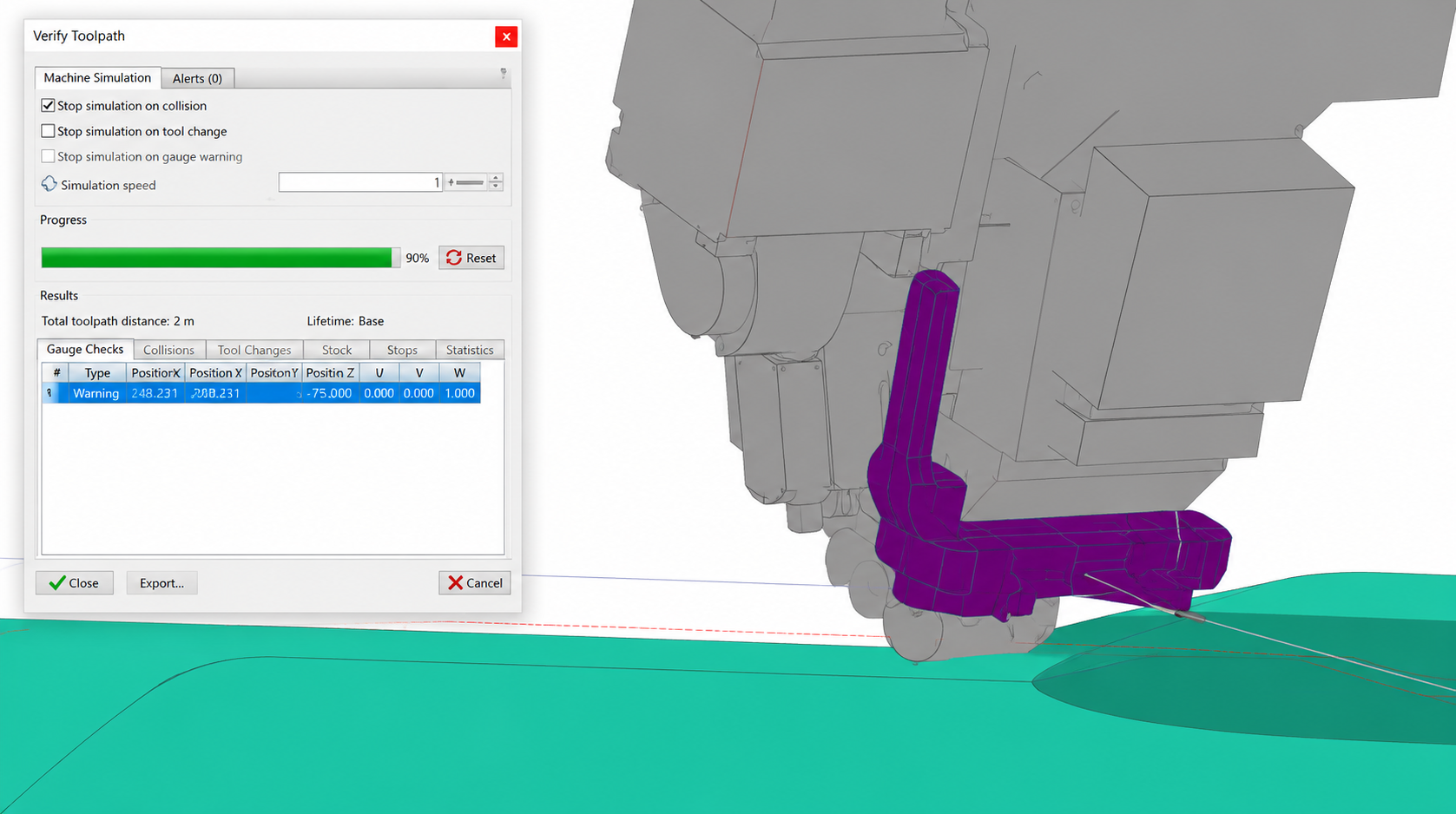Click the Export... button
This screenshot has width=1456, height=814.
pos(161,582)
